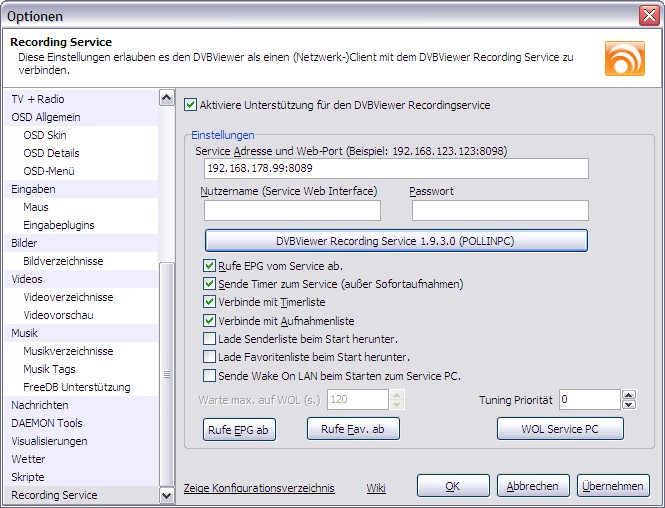Image resolution: width=665 pixels, height=508 pixels.
Task: Toggle Rufe EPG vom Service ab
Action: tap(210, 266)
